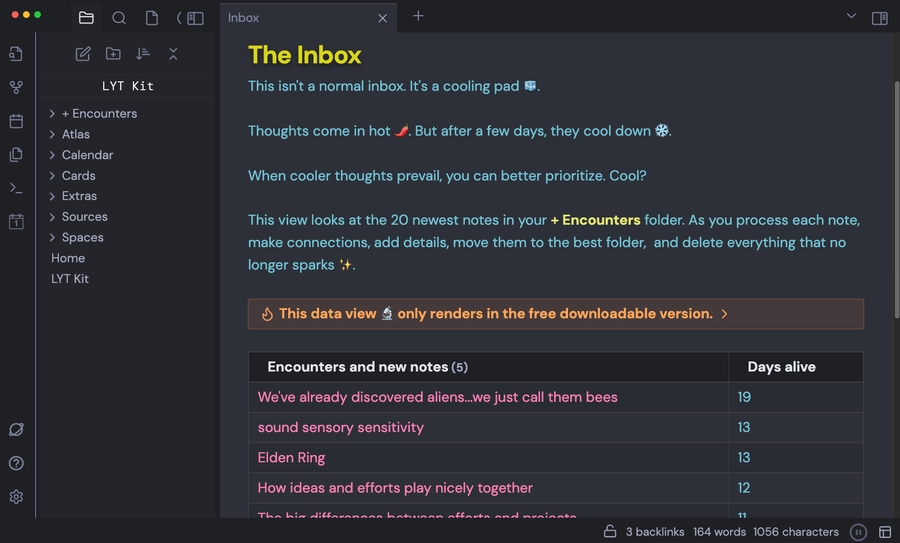
Task: Click the new note icon
Action: click(x=83, y=54)
